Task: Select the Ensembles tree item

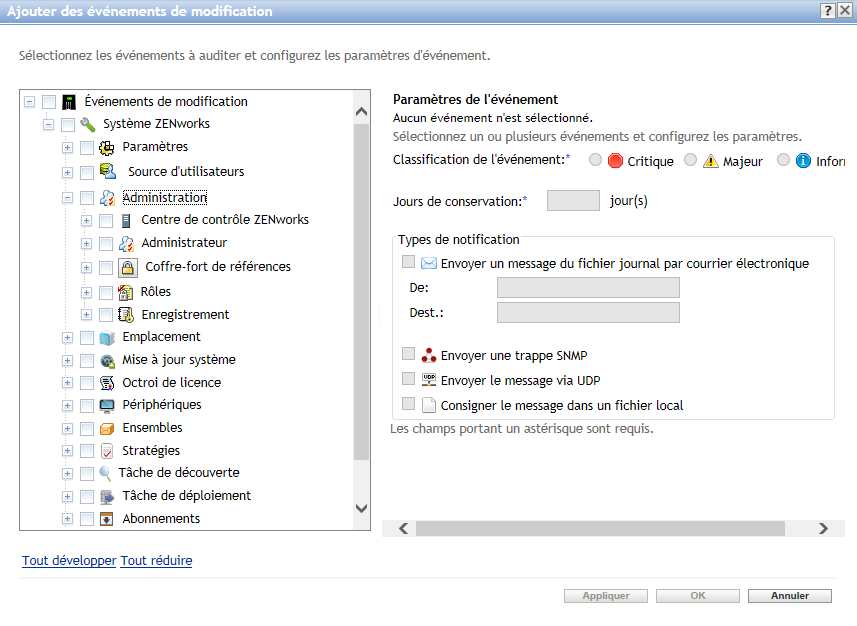Action: point(152,428)
